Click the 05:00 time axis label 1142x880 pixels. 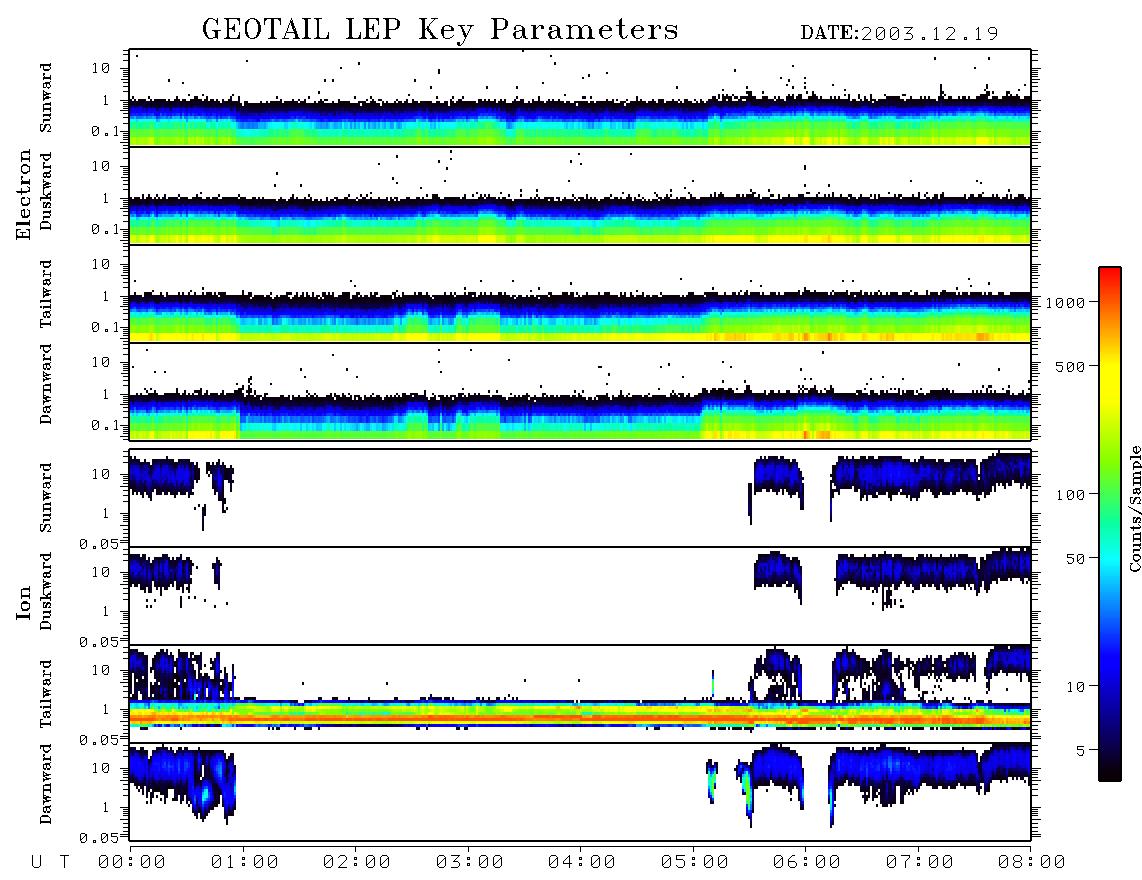coord(695,862)
